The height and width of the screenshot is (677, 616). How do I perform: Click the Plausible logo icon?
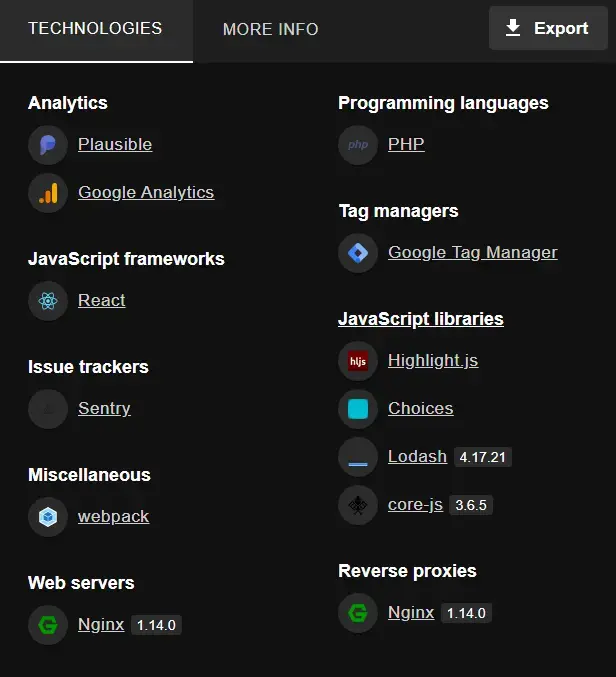(48, 145)
